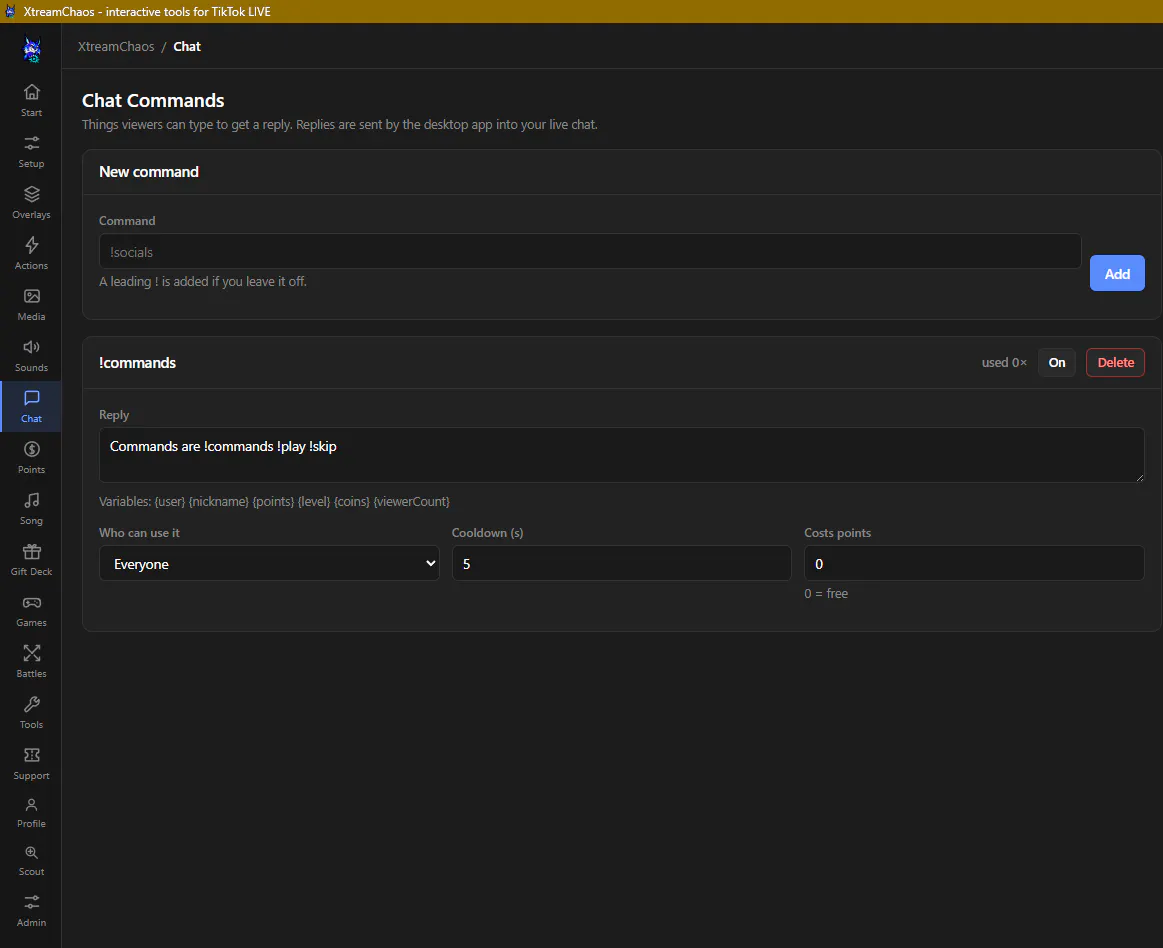The image size is (1163, 948).
Task: Open the Sounds section
Action: click(31, 356)
